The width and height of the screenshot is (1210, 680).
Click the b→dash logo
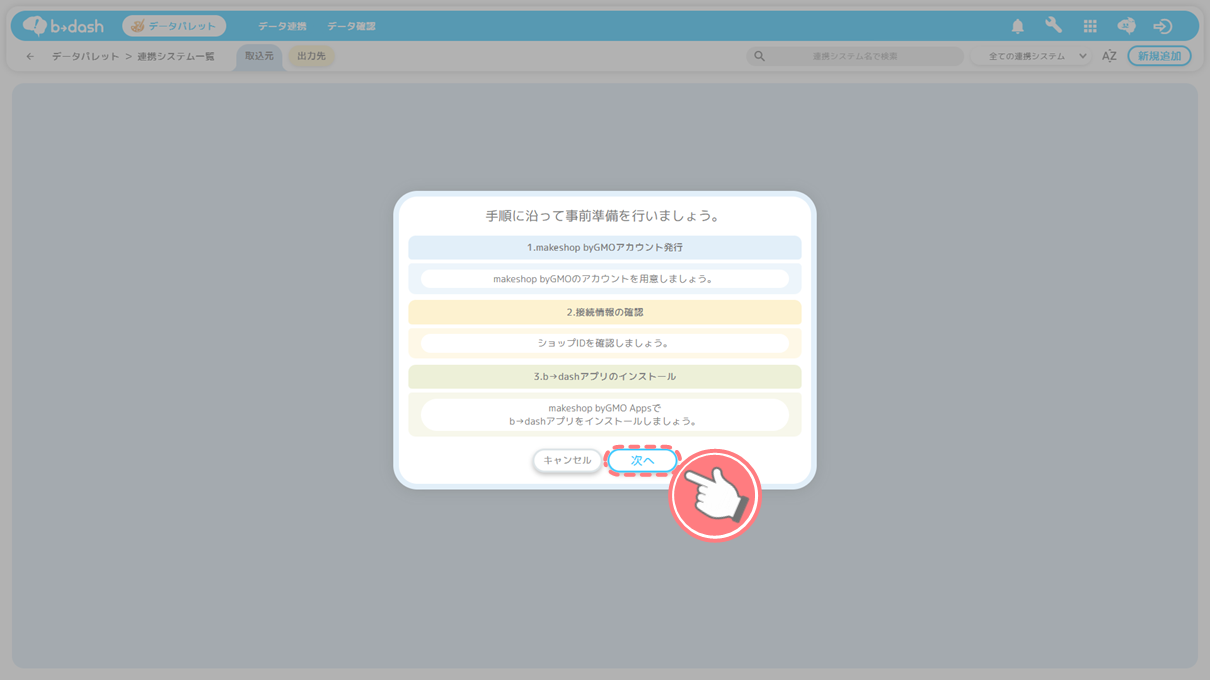(63, 26)
